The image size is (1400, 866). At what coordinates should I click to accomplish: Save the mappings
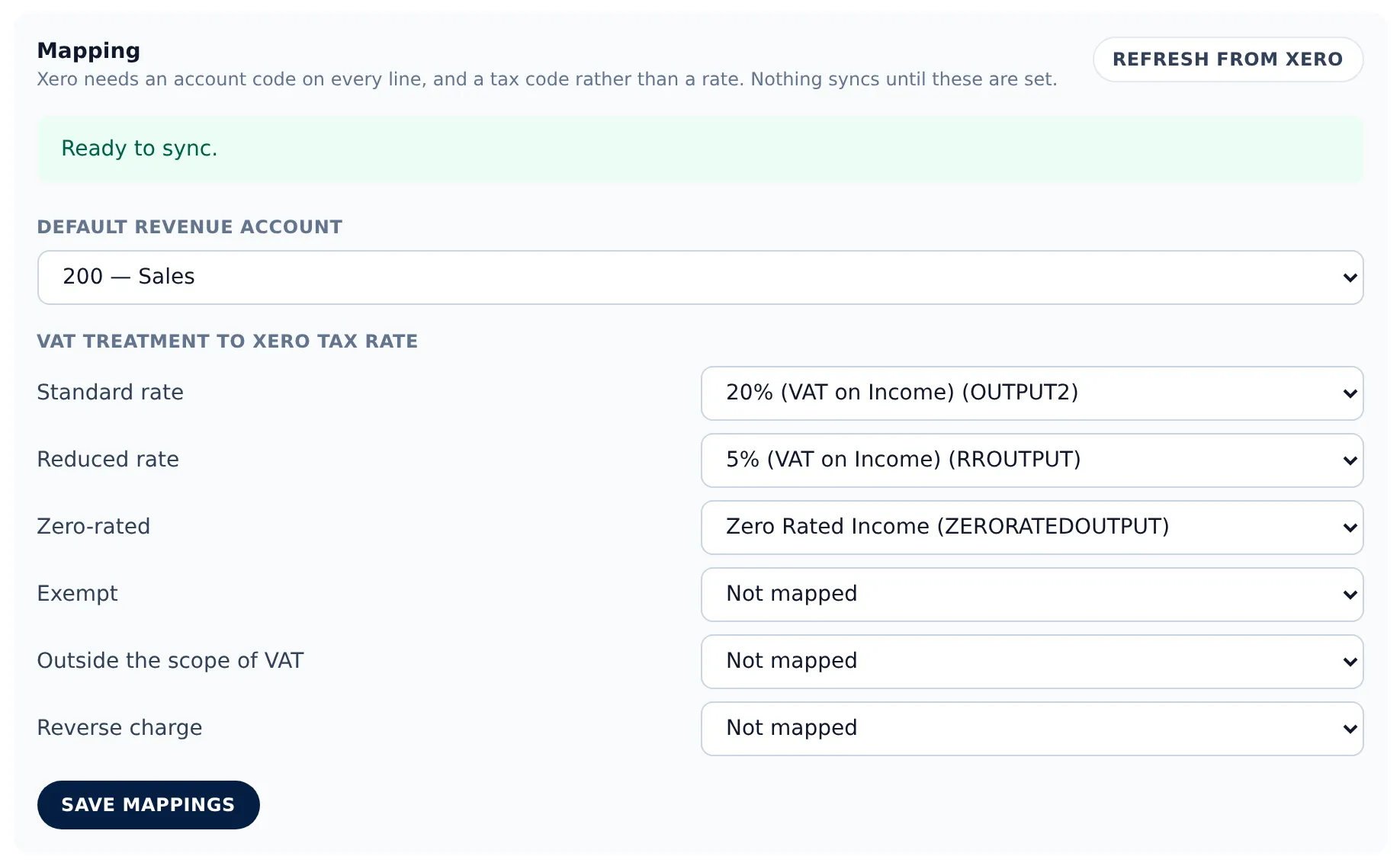coord(149,804)
